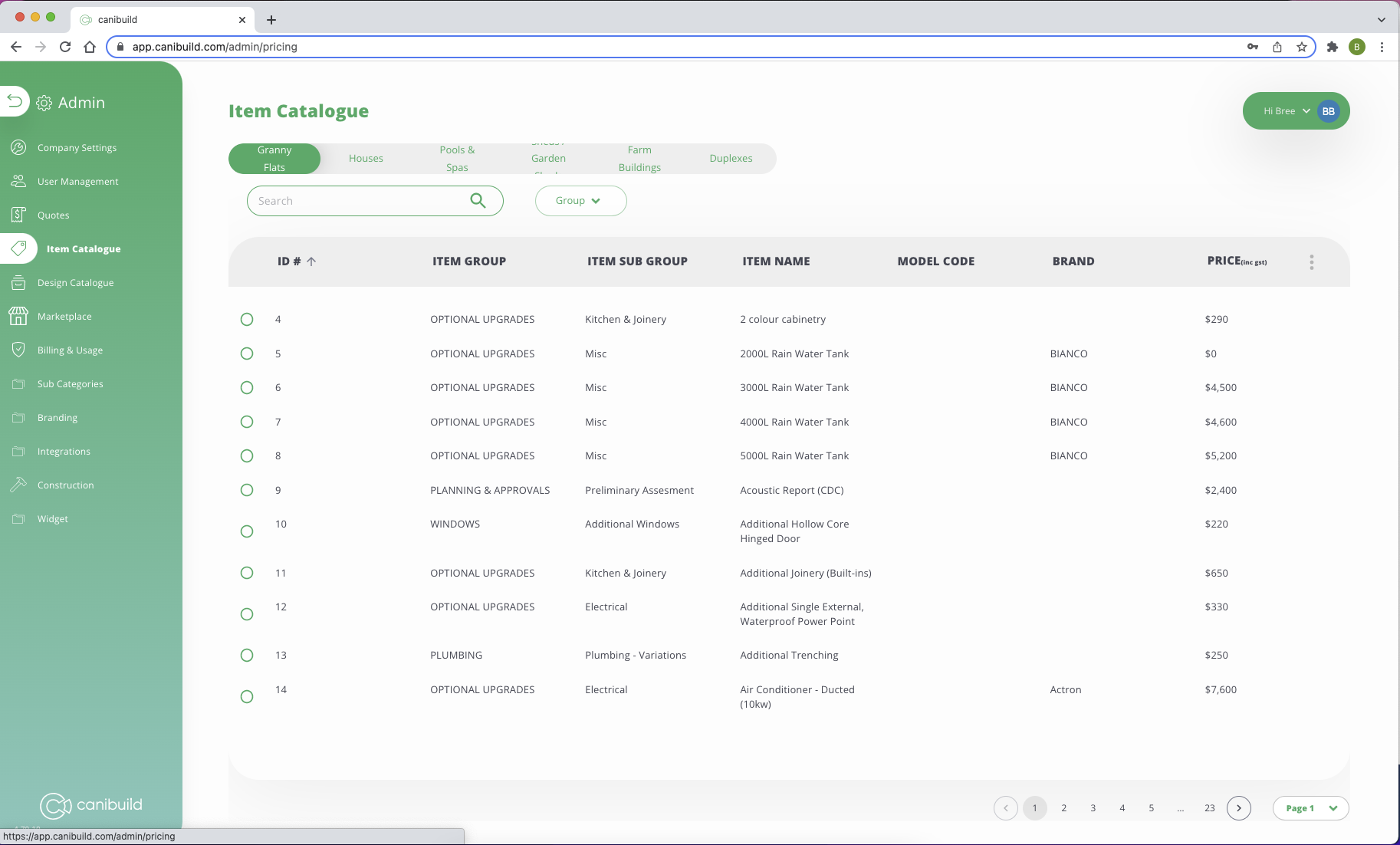Open the Duplexes category tab
The image size is (1400, 845).
tap(730, 158)
